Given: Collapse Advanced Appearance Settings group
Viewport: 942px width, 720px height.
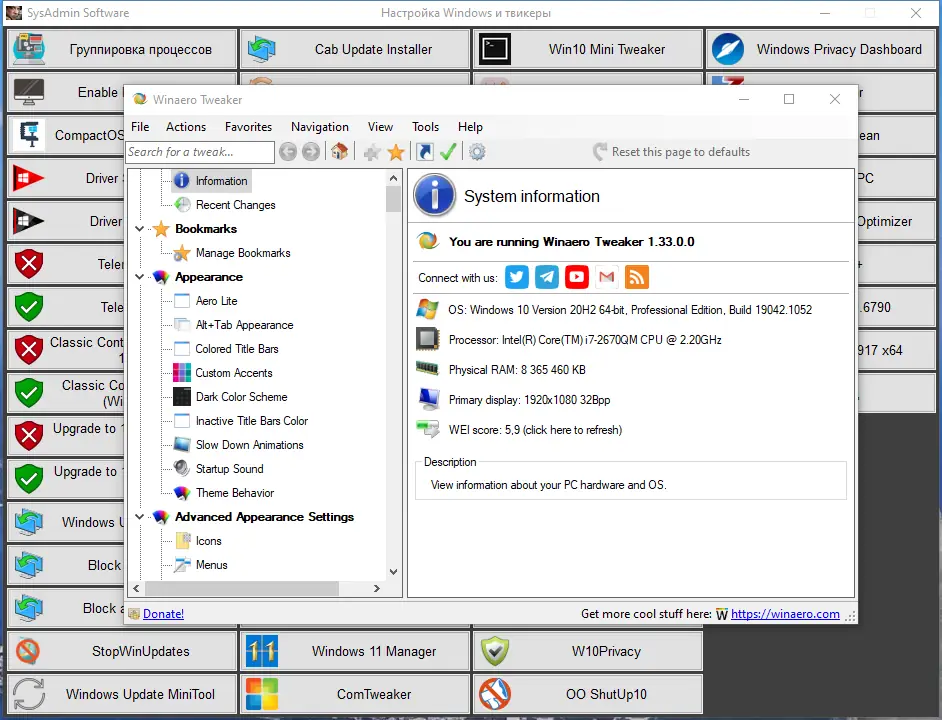Looking at the screenshot, I should pyautogui.click(x=139, y=517).
